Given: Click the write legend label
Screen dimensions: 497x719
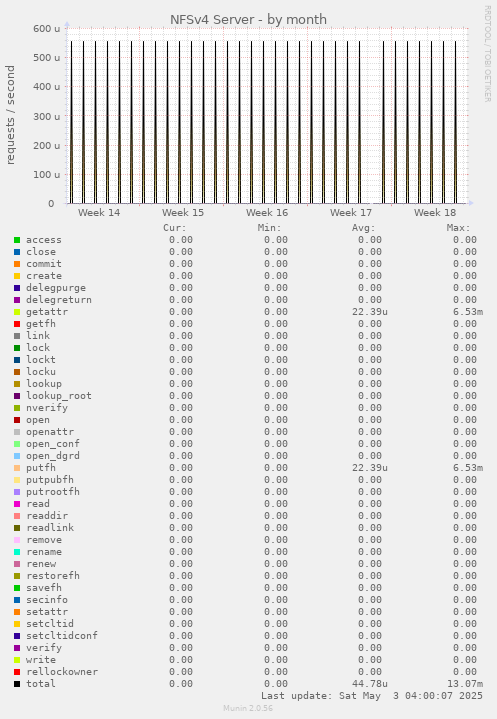Looking at the screenshot, I should (x=41, y=659).
